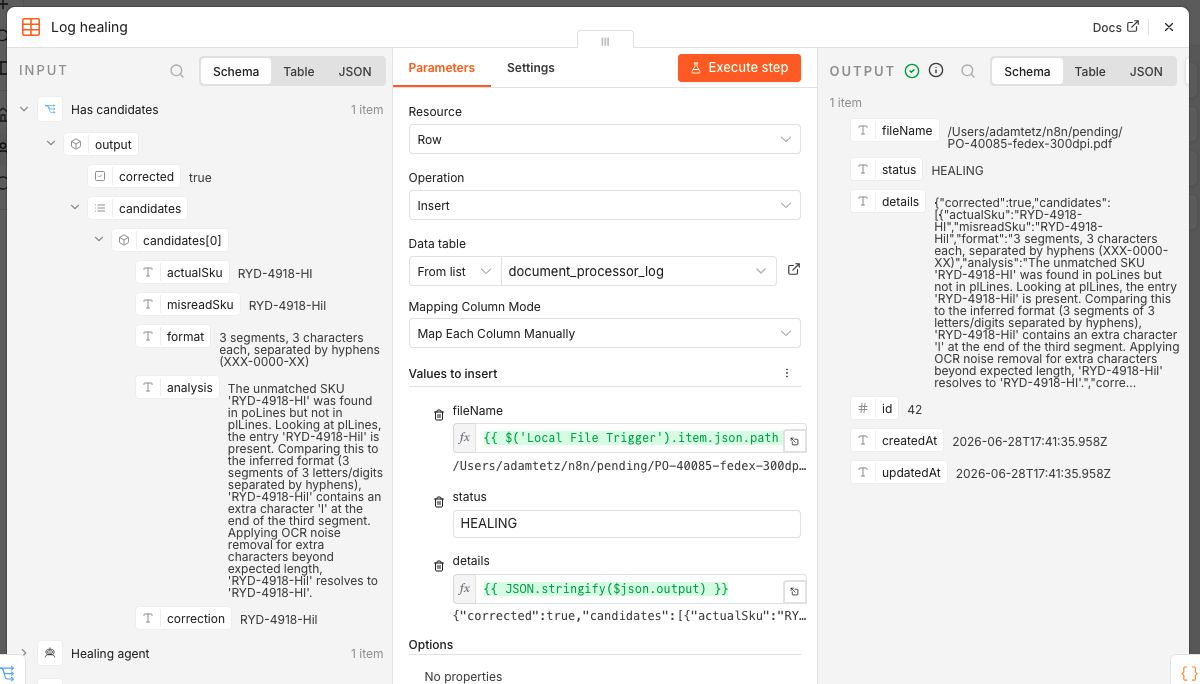Image resolution: width=1200 pixels, height=684 pixels.
Task: Open data table in new window icon
Action: [794, 270]
